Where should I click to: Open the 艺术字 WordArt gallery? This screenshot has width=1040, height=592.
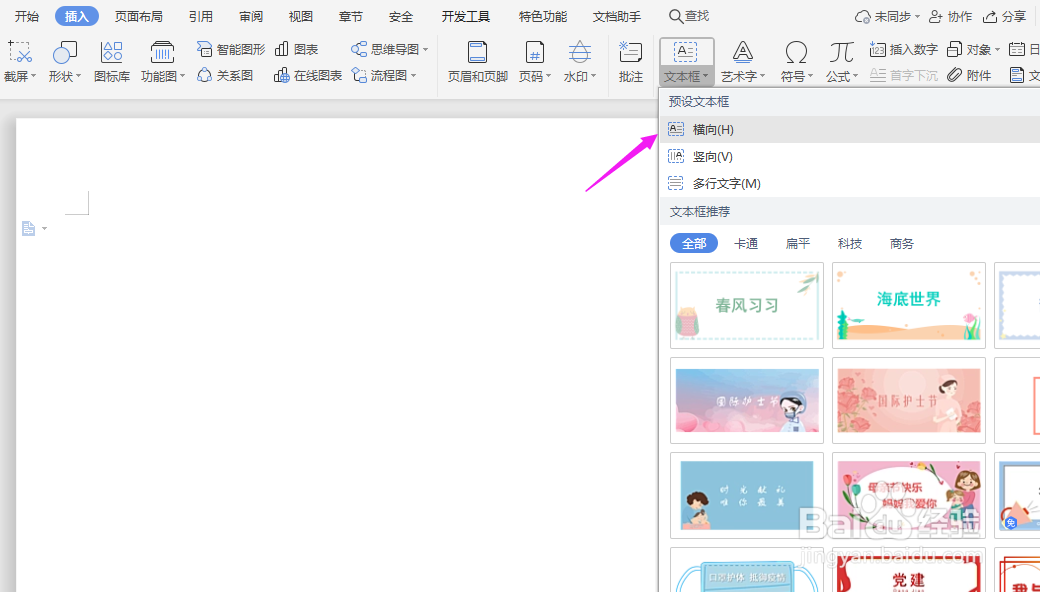point(744,60)
